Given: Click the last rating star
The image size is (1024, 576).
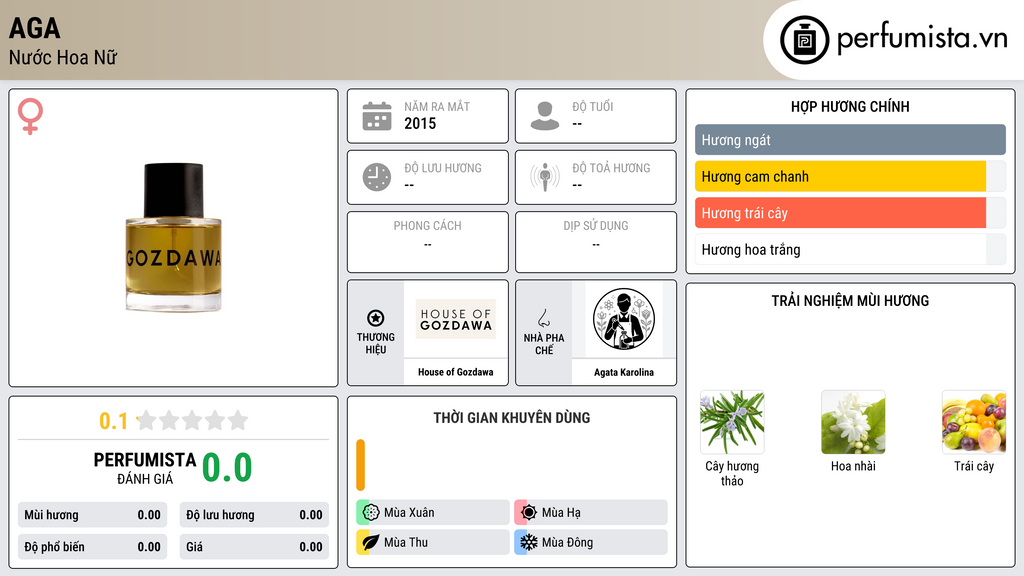Looking at the screenshot, I should (238, 420).
